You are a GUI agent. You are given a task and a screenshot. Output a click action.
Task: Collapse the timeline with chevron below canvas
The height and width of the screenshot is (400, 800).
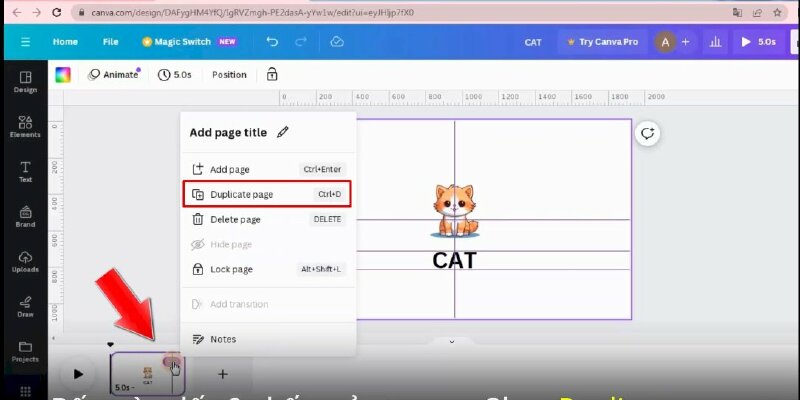[x=451, y=342]
